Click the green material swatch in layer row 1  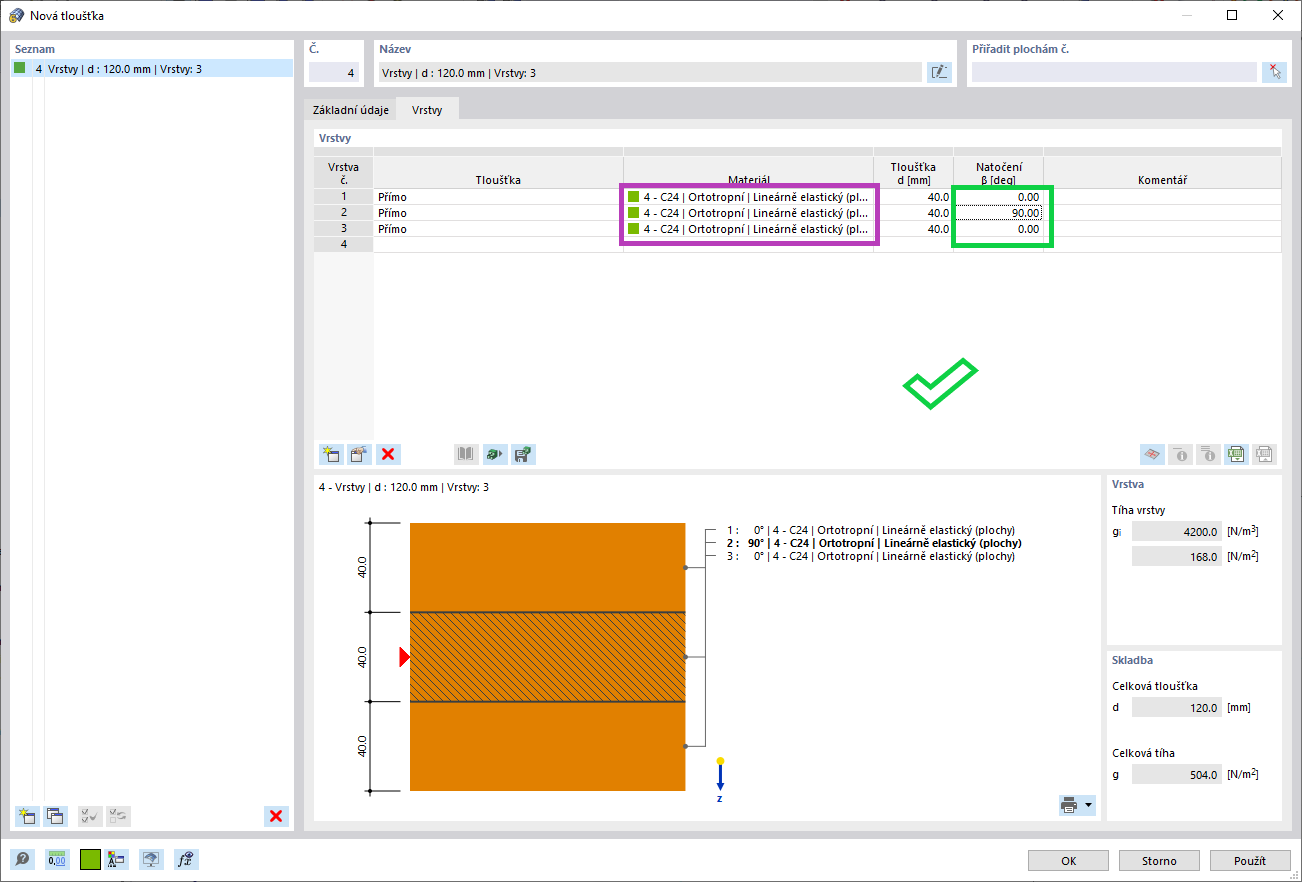tap(633, 197)
